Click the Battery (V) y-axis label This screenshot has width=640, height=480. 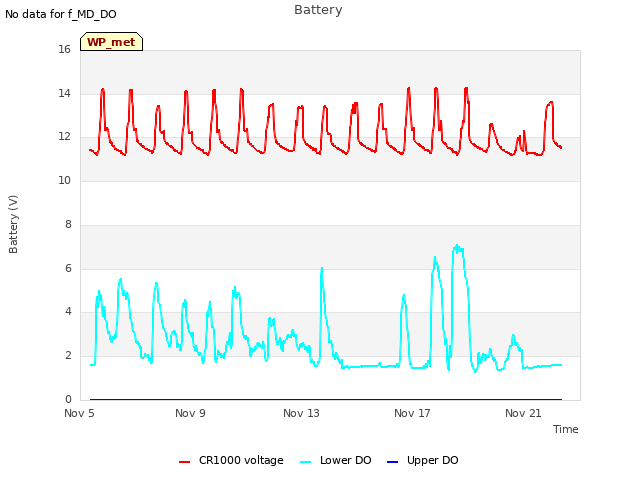click(x=13, y=224)
